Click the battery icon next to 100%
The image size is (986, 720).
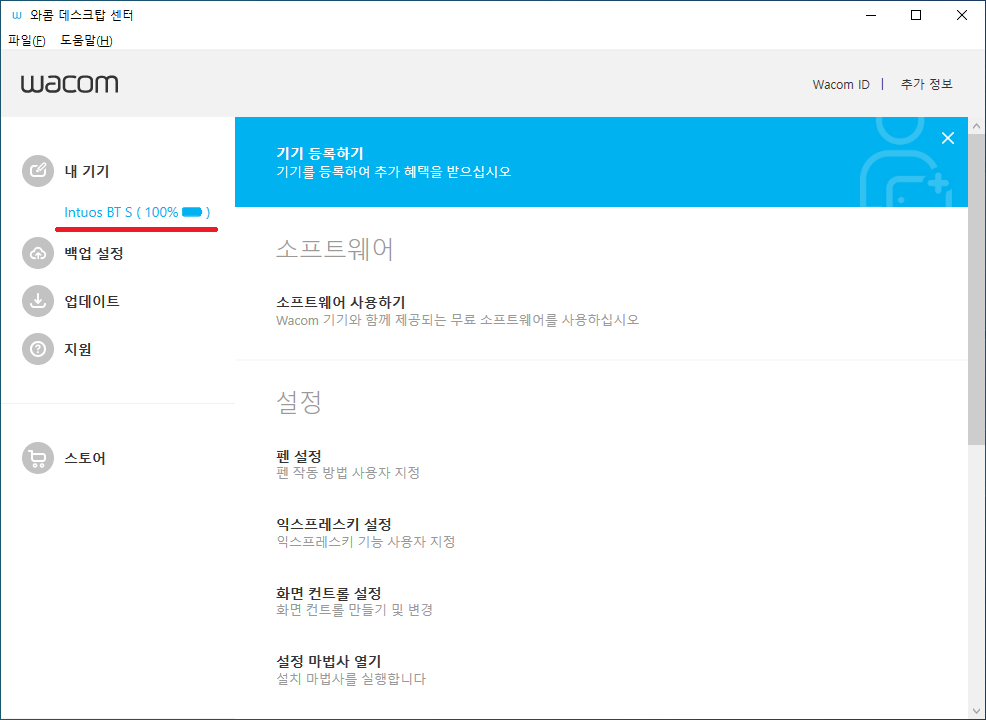tap(192, 213)
